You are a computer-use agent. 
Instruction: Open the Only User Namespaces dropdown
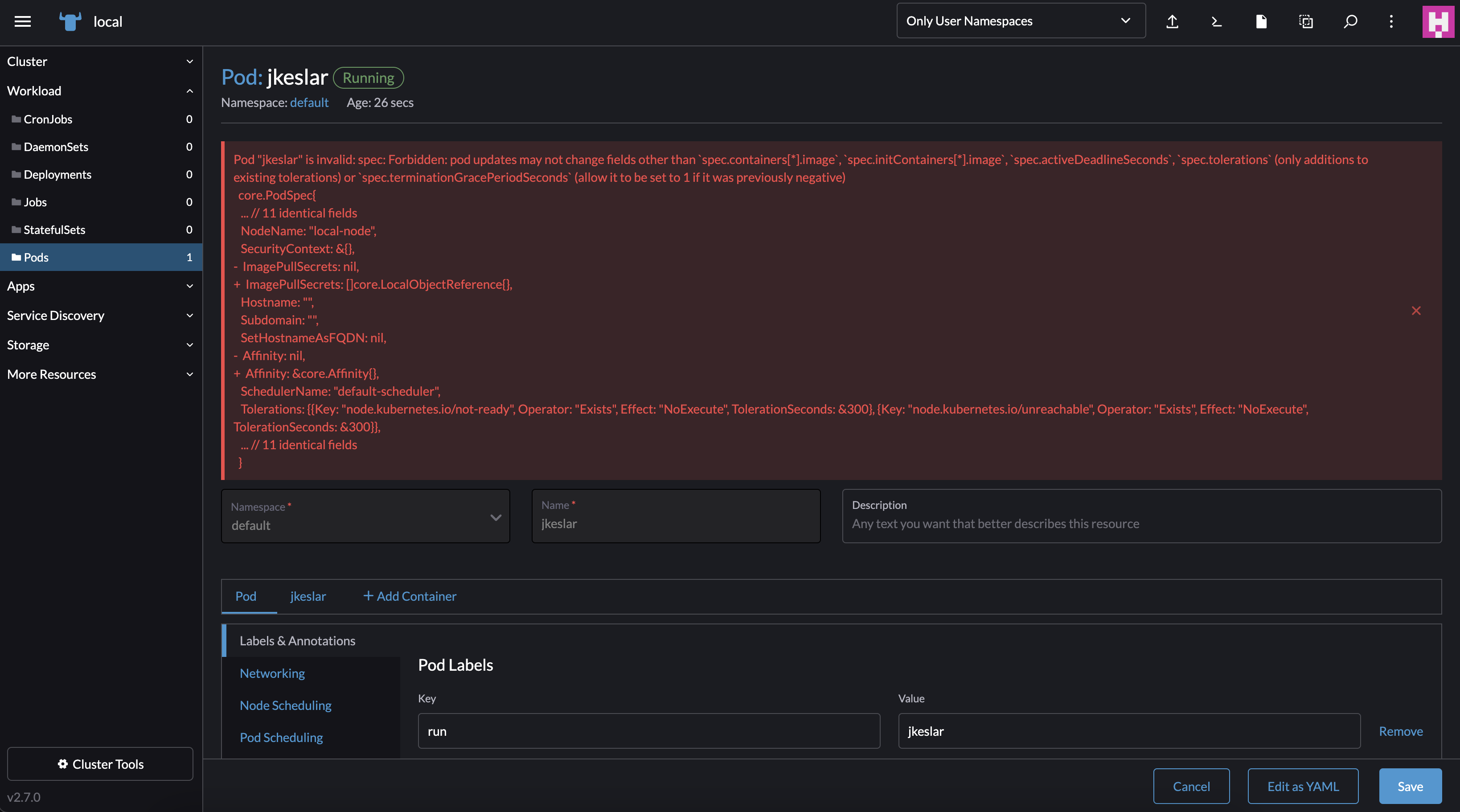point(1020,21)
